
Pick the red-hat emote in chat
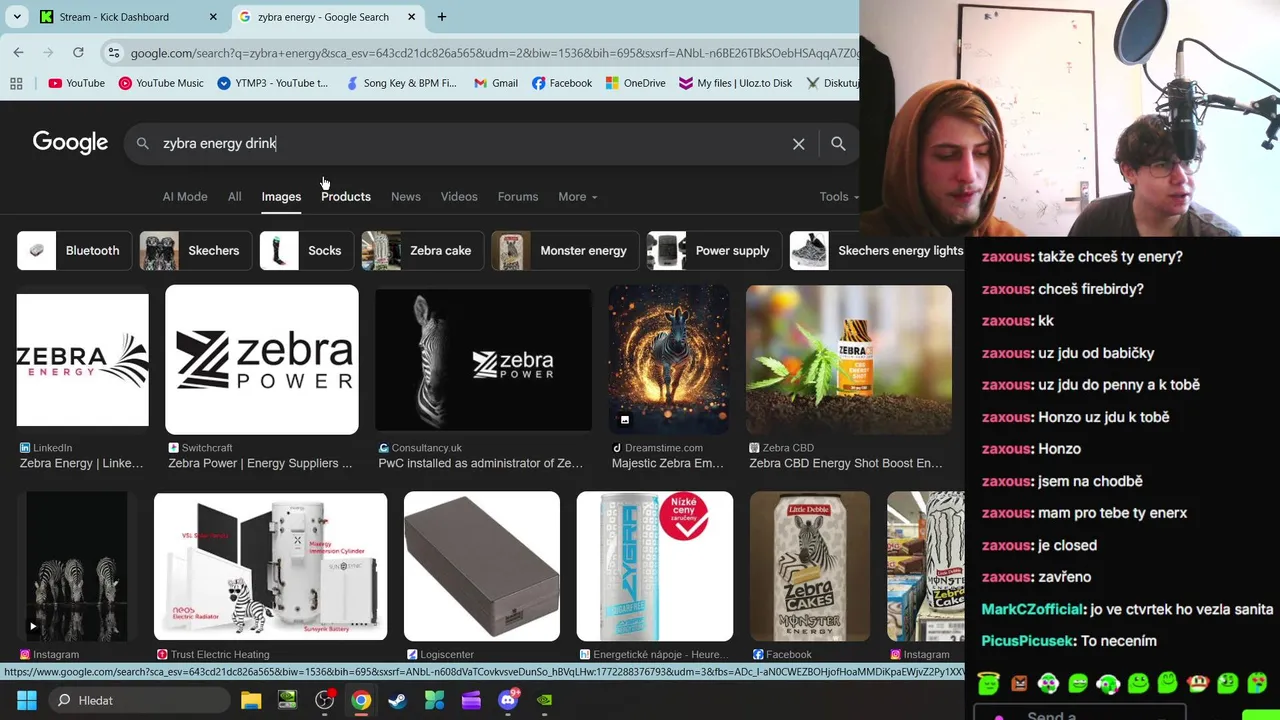tap(1198, 684)
